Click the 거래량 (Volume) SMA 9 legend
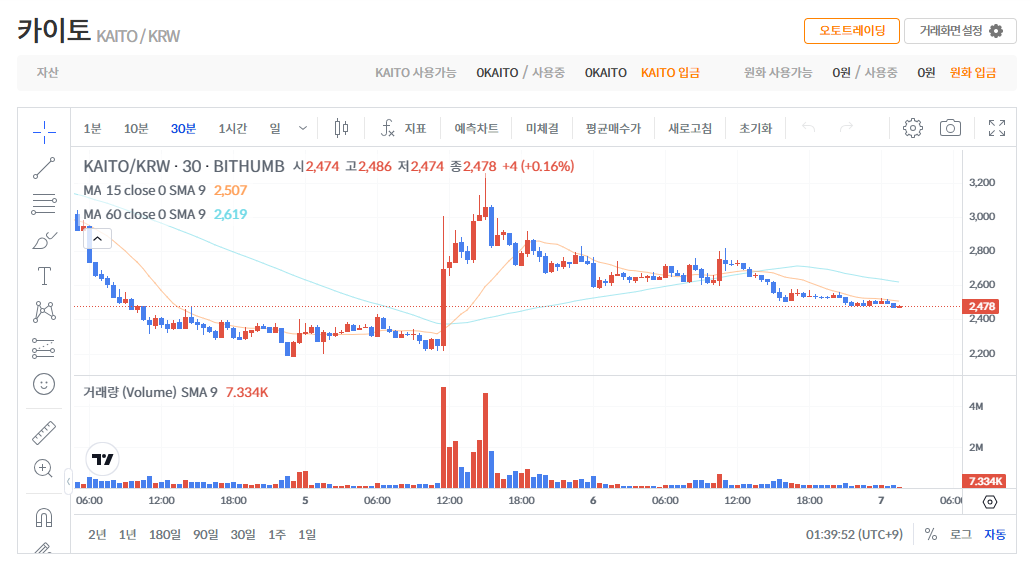The image size is (1031, 564). pos(150,392)
